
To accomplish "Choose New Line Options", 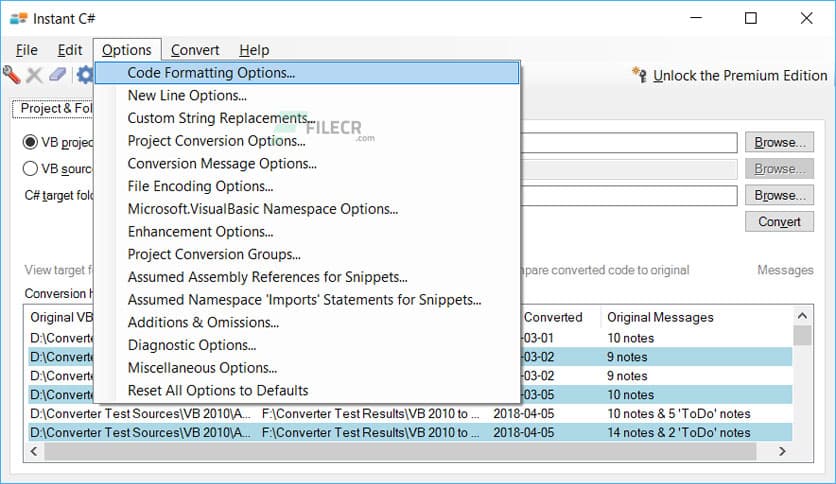I will 307,95.
